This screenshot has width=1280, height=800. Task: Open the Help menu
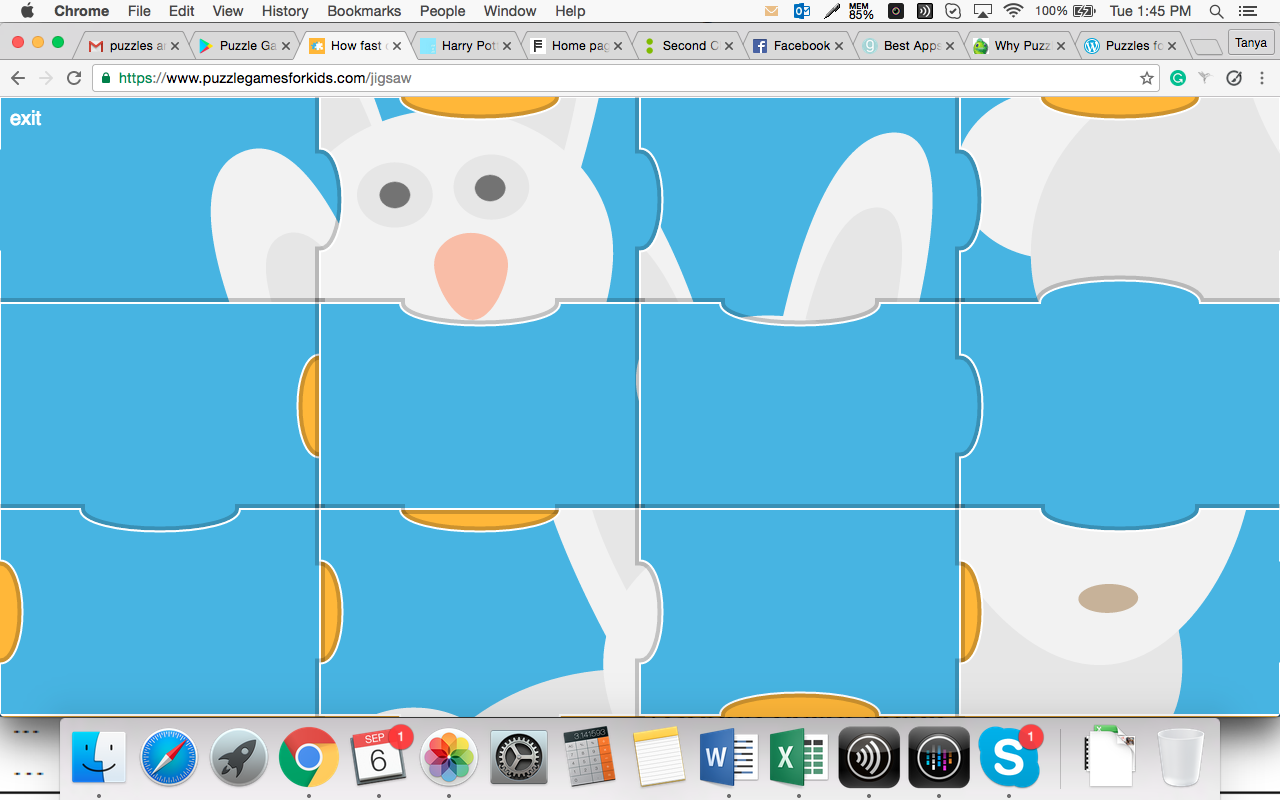pos(570,11)
